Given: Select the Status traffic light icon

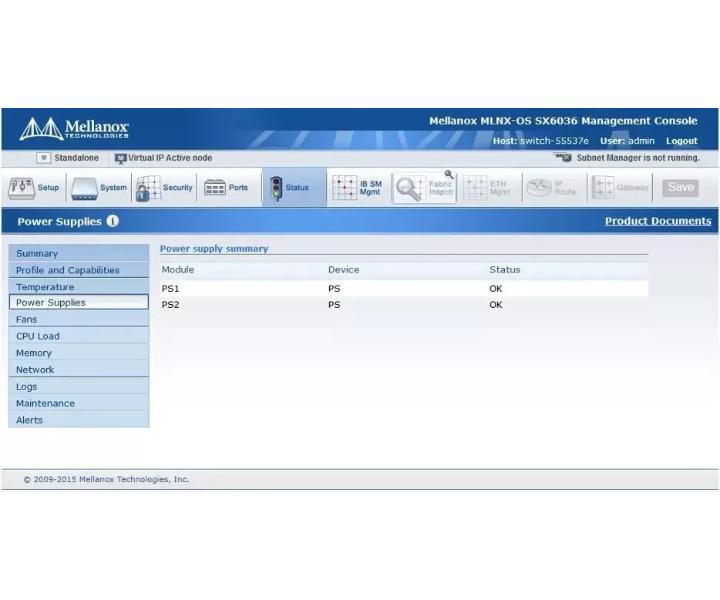Looking at the screenshot, I should 276,188.
